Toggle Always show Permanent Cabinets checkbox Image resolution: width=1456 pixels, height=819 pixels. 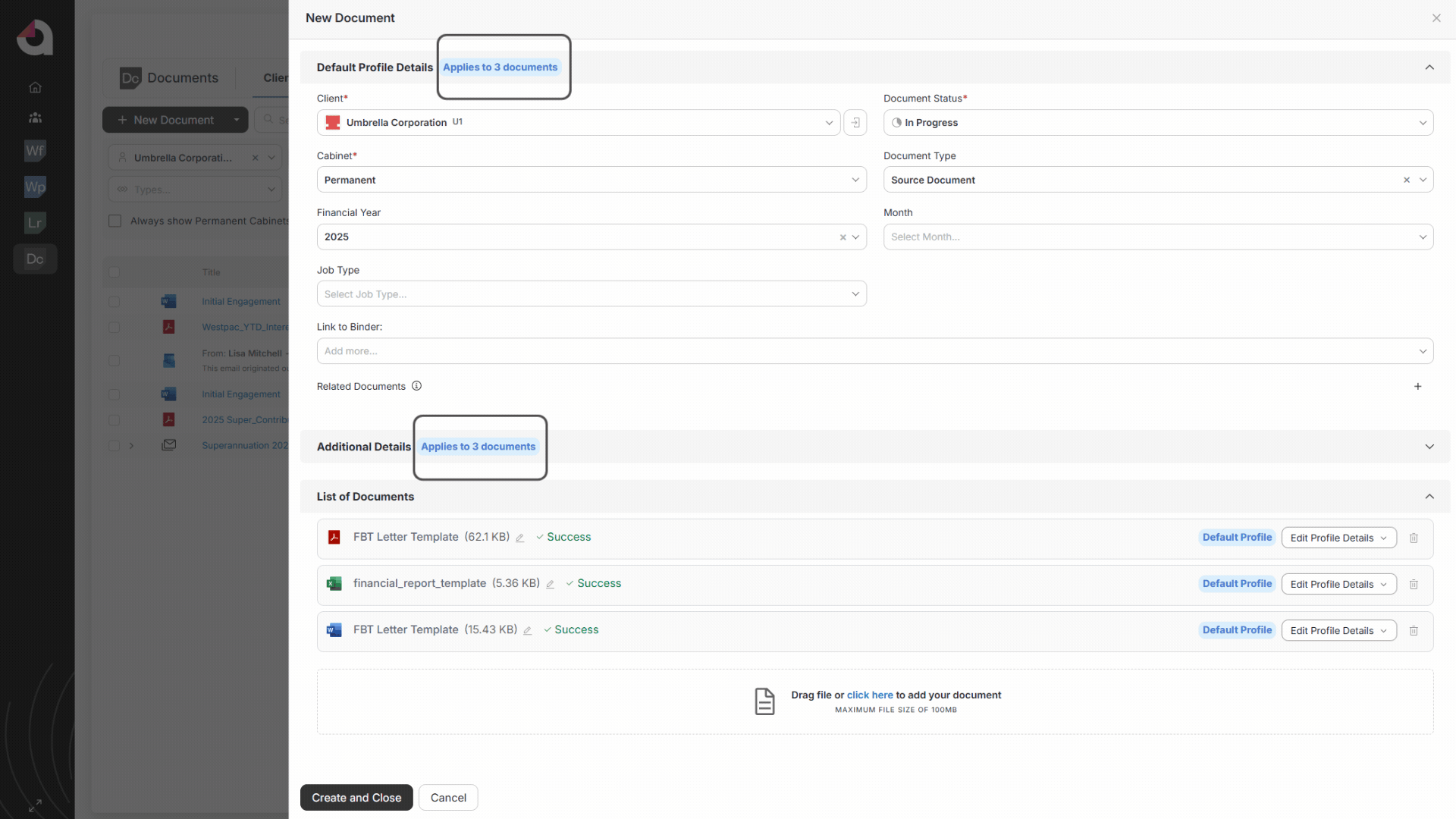(x=115, y=221)
